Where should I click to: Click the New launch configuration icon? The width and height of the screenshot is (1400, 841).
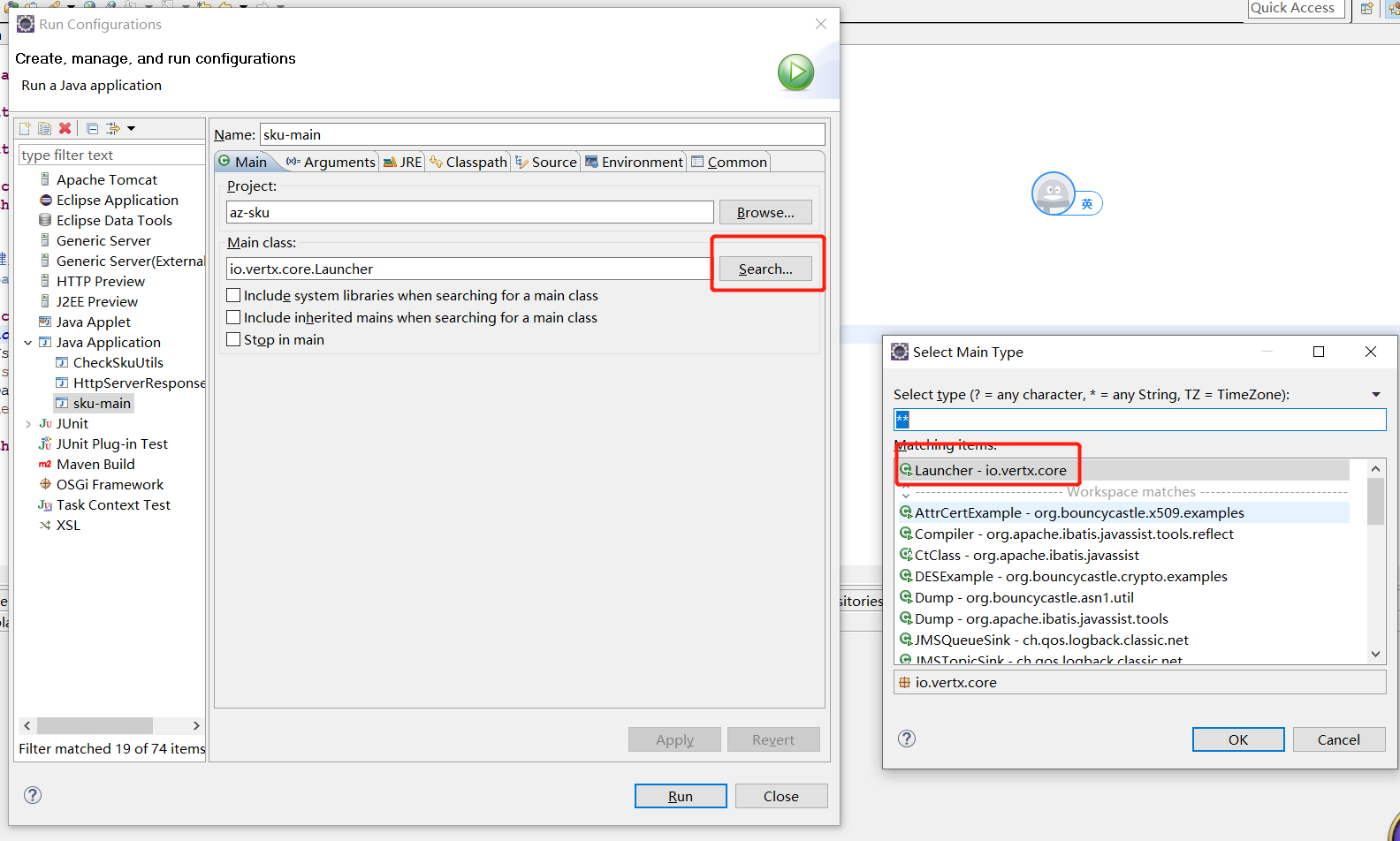point(25,128)
